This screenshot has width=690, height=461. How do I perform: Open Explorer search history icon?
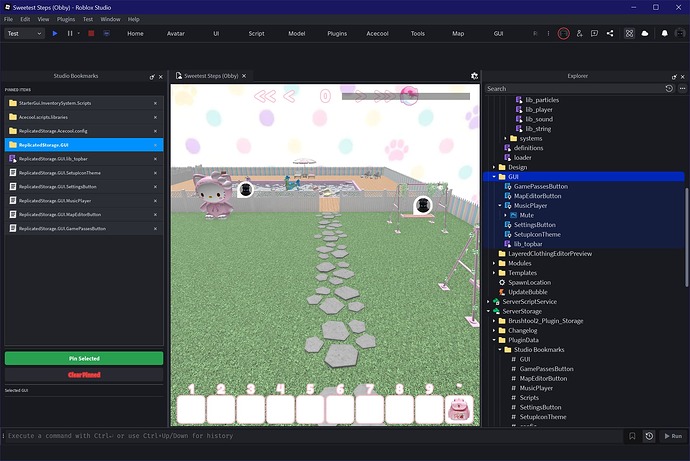point(669,88)
